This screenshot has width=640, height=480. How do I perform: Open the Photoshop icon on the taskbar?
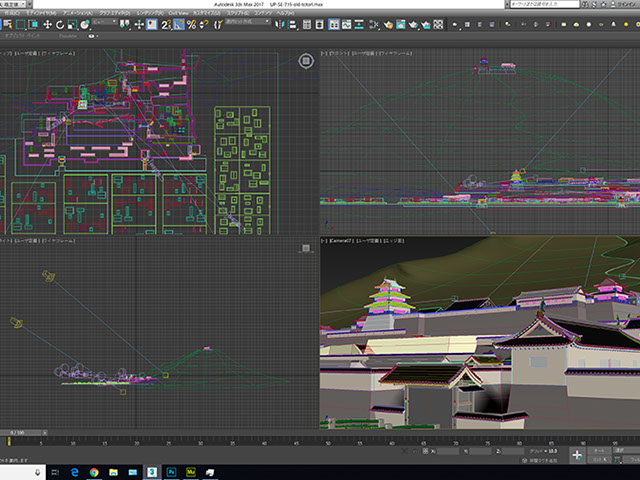[x=173, y=471]
